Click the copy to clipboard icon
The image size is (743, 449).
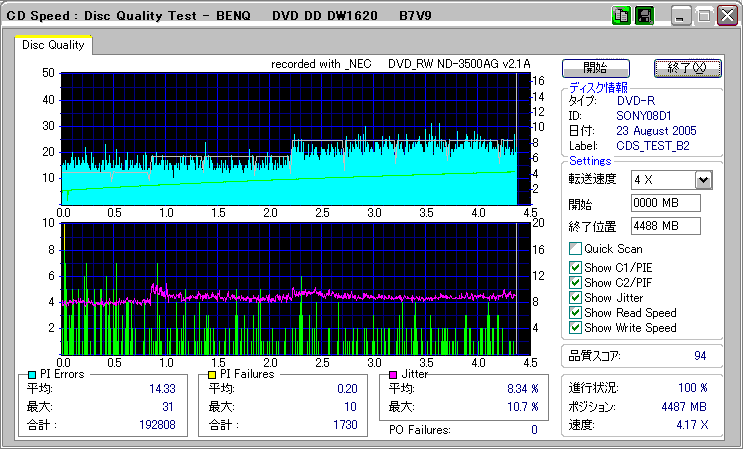tap(620, 17)
